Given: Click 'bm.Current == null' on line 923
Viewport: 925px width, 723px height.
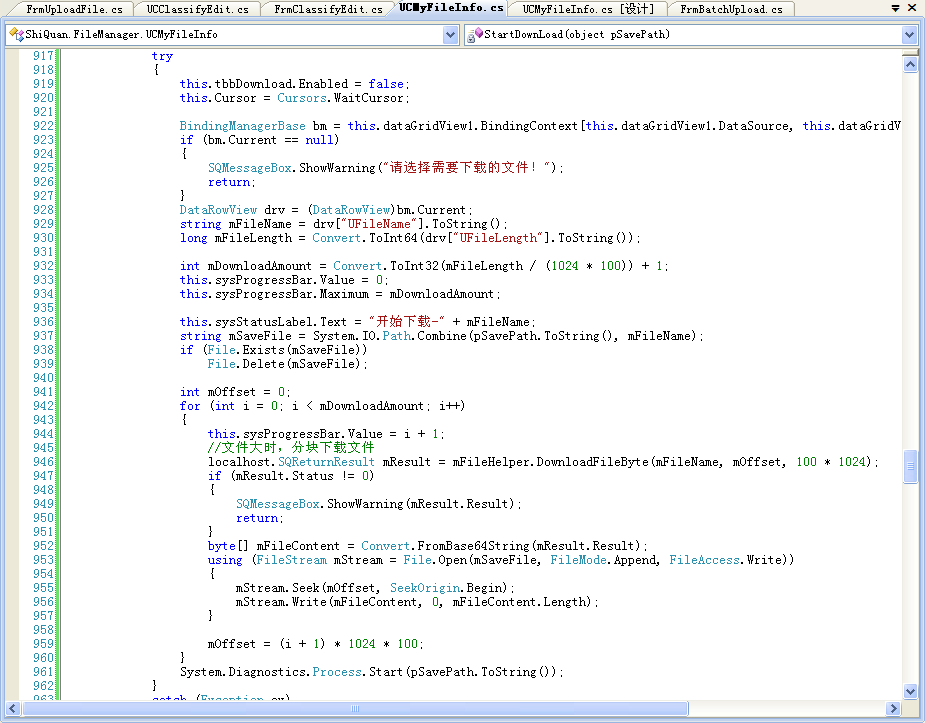Looking at the screenshot, I should pyautogui.click(x=271, y=140).
